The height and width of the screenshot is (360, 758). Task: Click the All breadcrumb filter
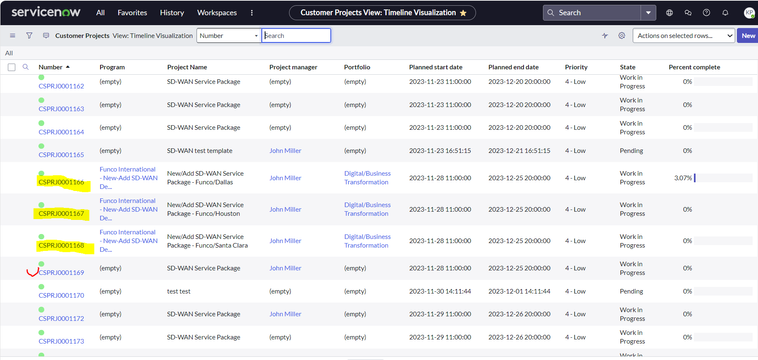9,53
